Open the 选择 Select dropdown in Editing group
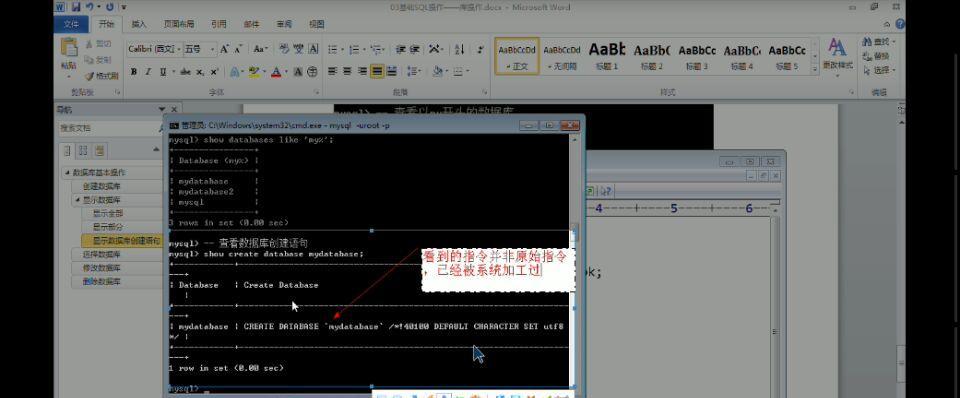 pyautogui.click(x=879, y=70)
